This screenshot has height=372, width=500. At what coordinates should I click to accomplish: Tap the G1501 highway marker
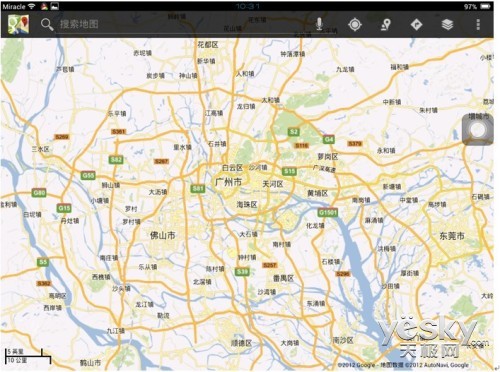[x=328, y=212]
